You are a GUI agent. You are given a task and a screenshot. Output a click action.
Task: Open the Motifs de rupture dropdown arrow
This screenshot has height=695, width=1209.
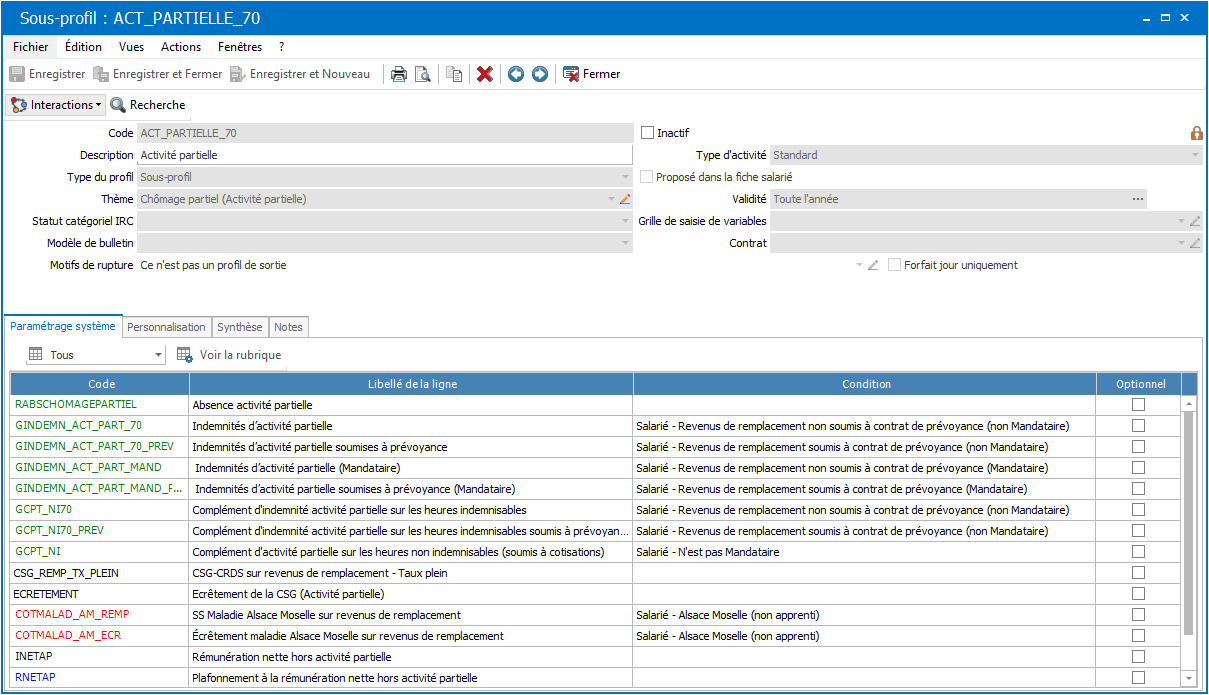[859, 265]
